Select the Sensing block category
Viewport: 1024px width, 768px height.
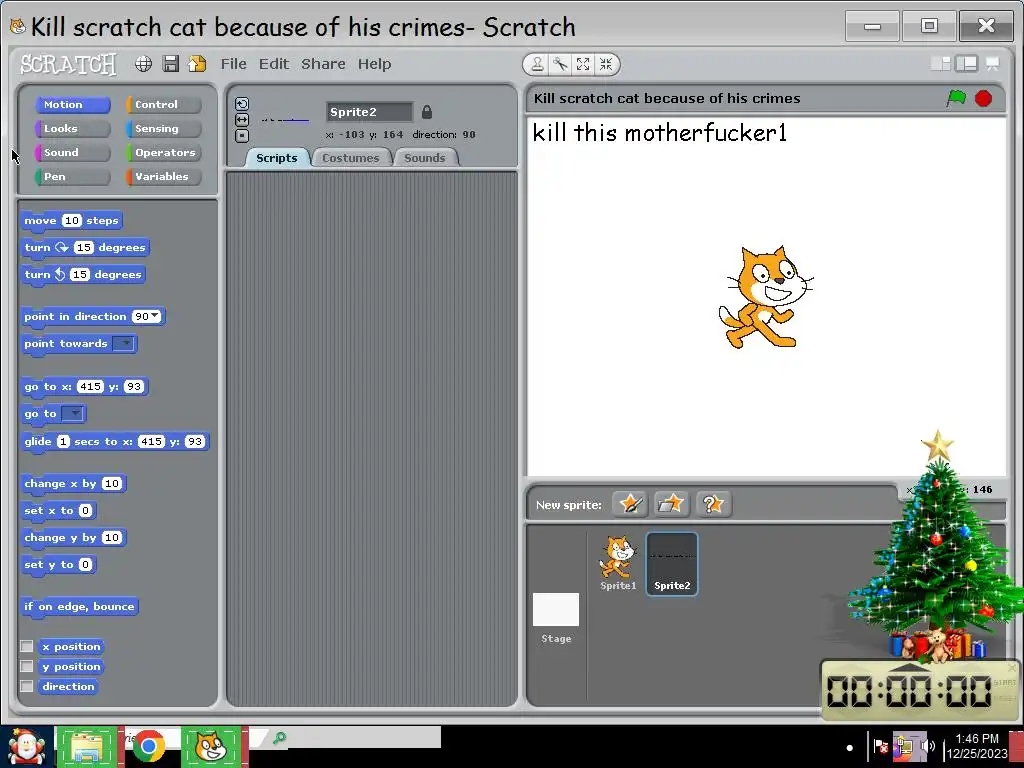pyautogui.click(x=163, y=129)
